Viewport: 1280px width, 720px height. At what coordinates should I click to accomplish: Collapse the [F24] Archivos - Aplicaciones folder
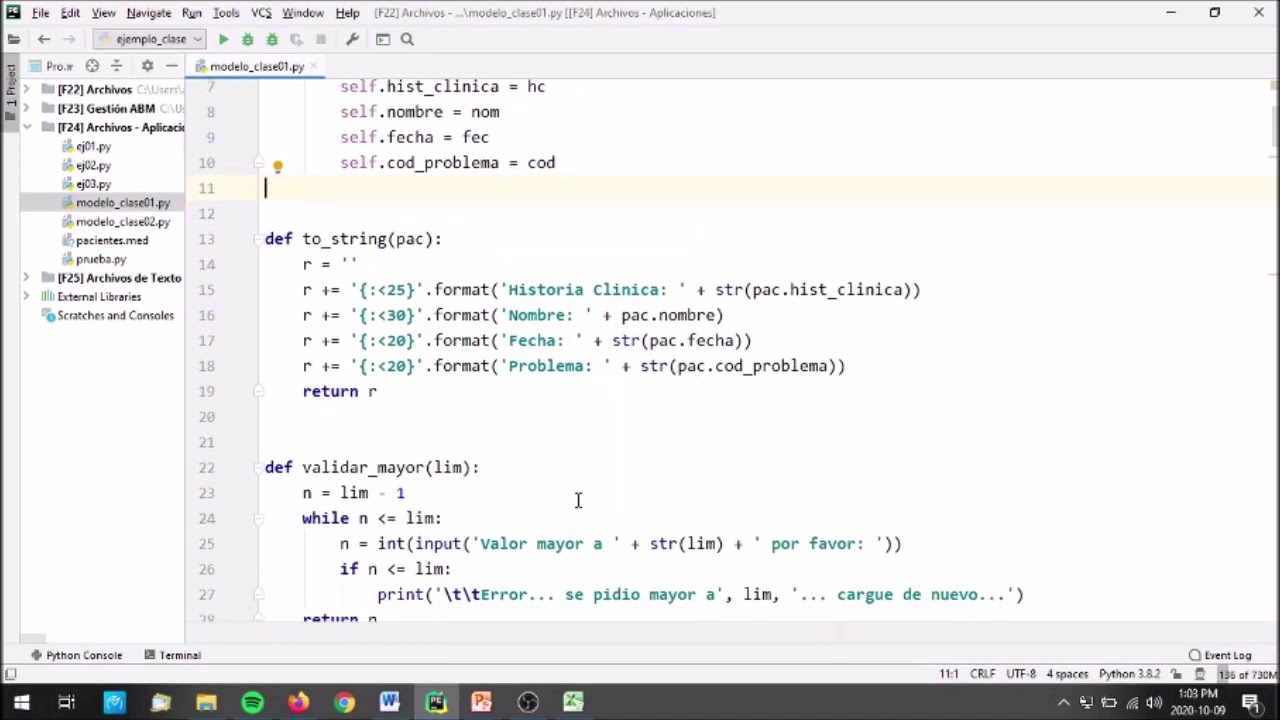click(28, 127)
